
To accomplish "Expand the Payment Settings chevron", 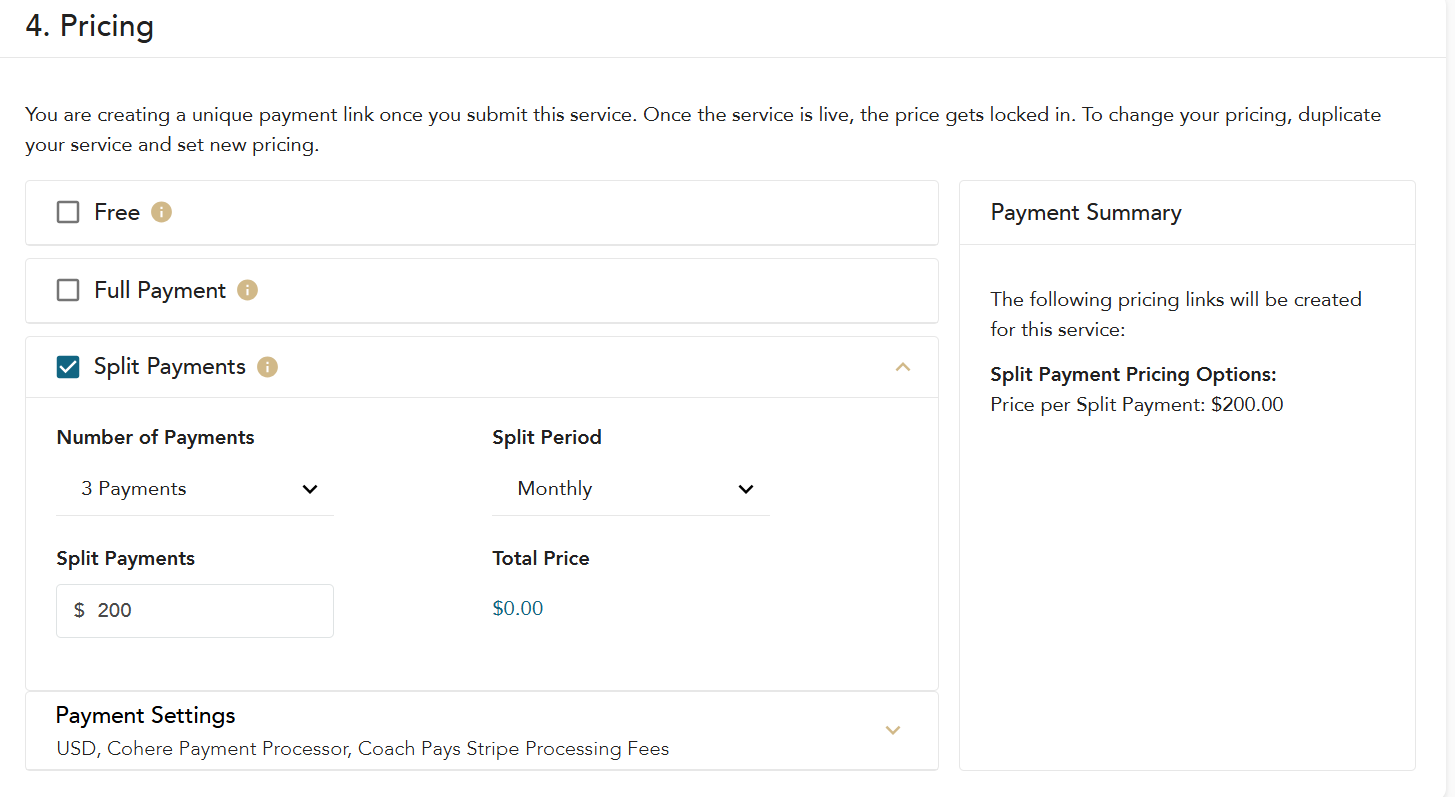I will pos(893,730).
